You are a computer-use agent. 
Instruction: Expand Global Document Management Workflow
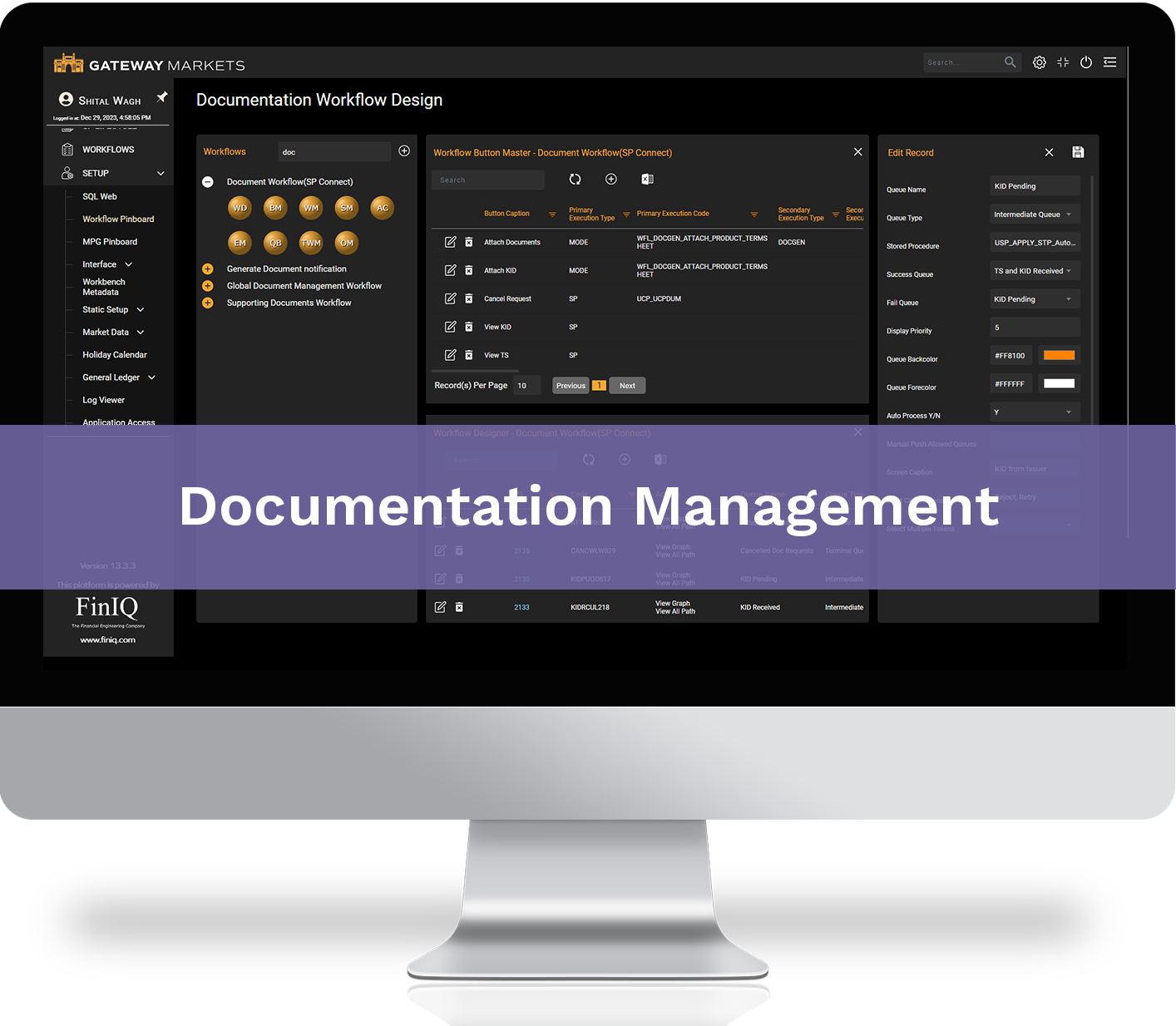coord(208,285)
